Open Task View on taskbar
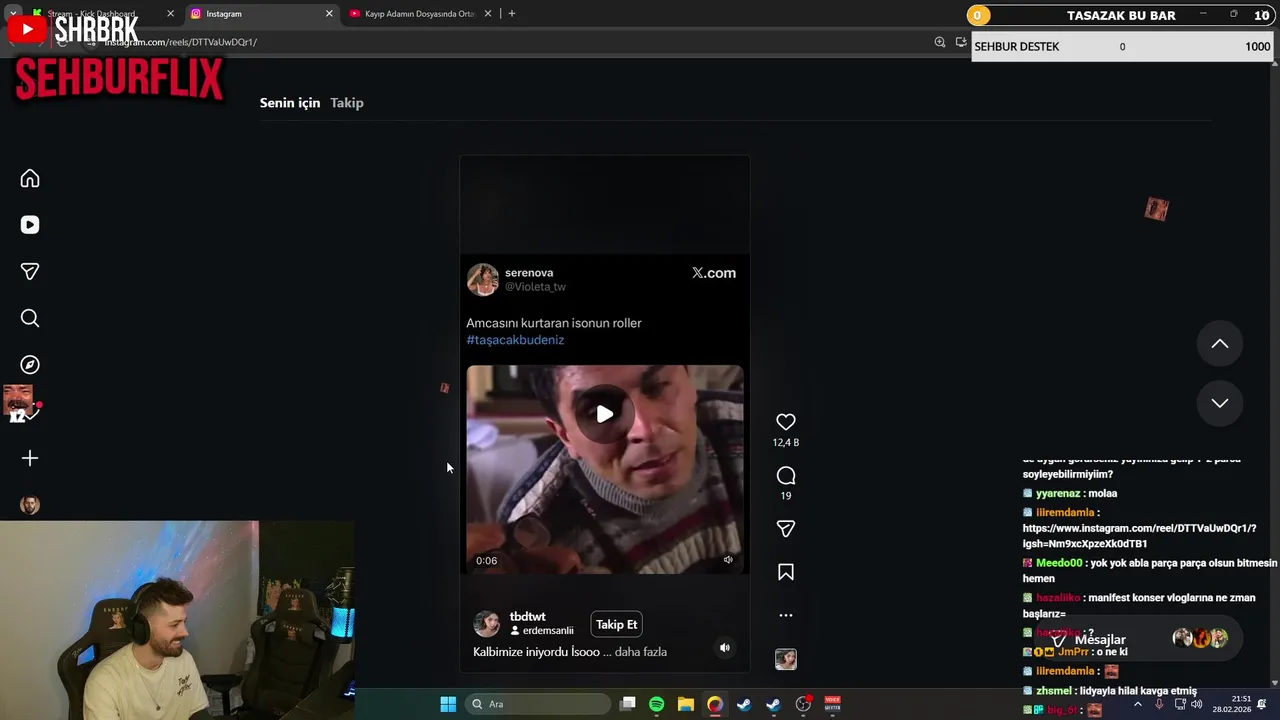Viewport: 1280px width, 720px height. (627, 704)
